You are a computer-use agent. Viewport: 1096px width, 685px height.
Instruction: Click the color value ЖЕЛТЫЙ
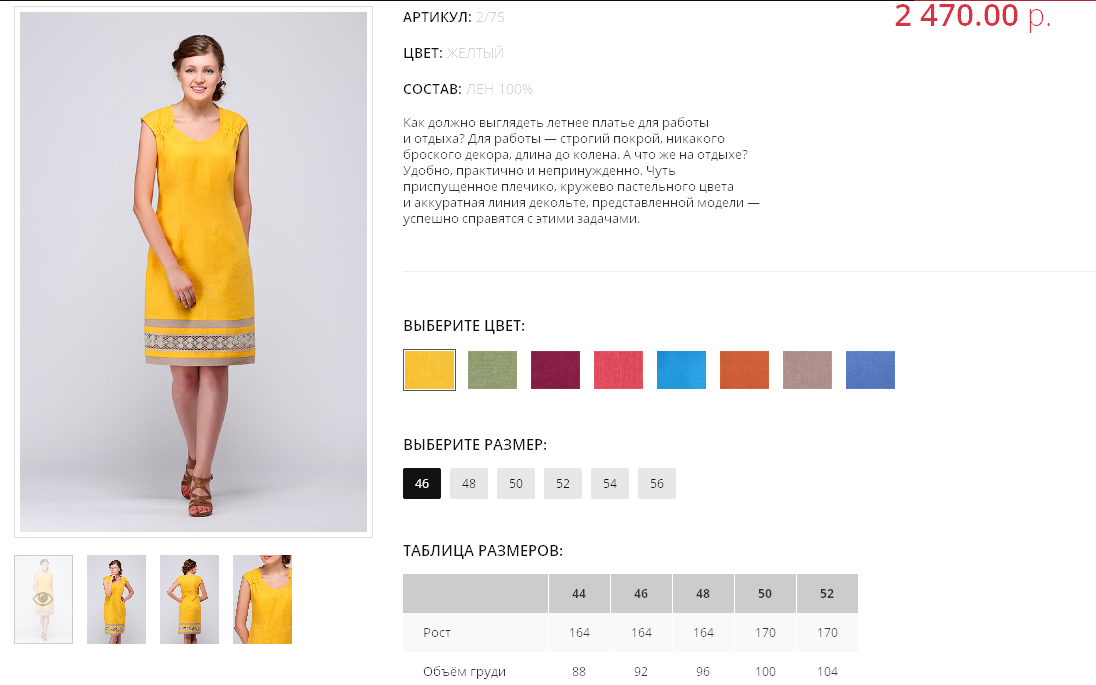click(x=475, y=53)
